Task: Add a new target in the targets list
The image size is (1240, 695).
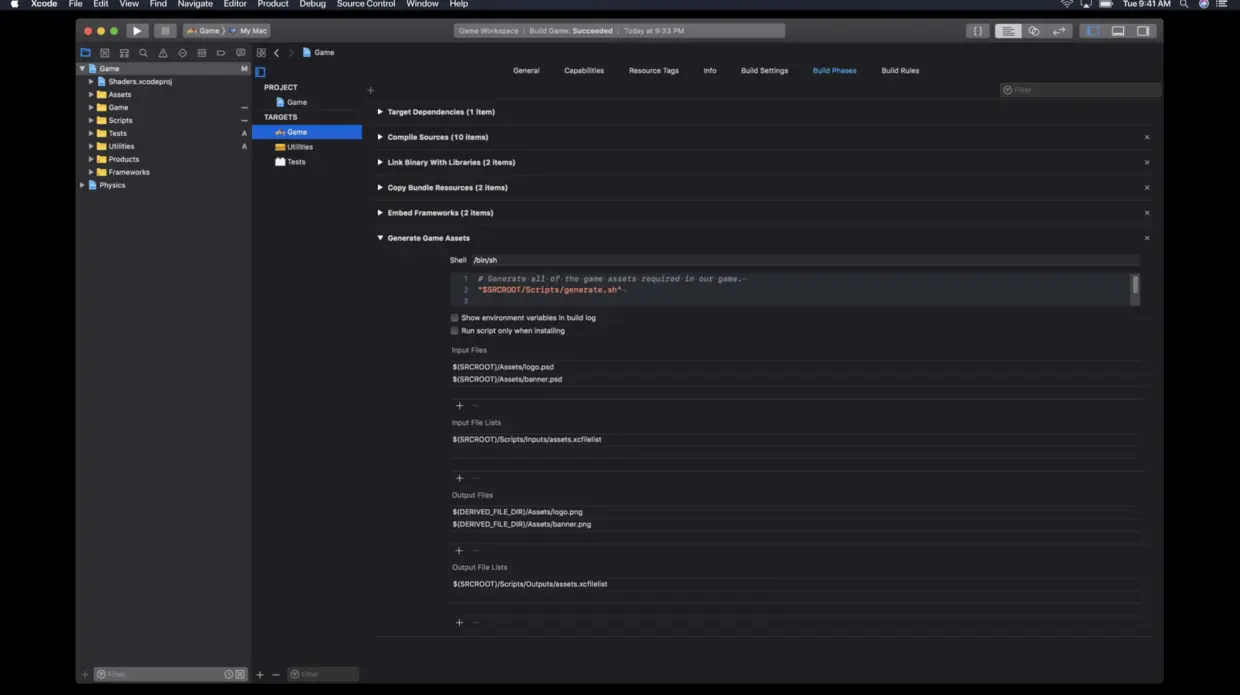Action: 260,674
